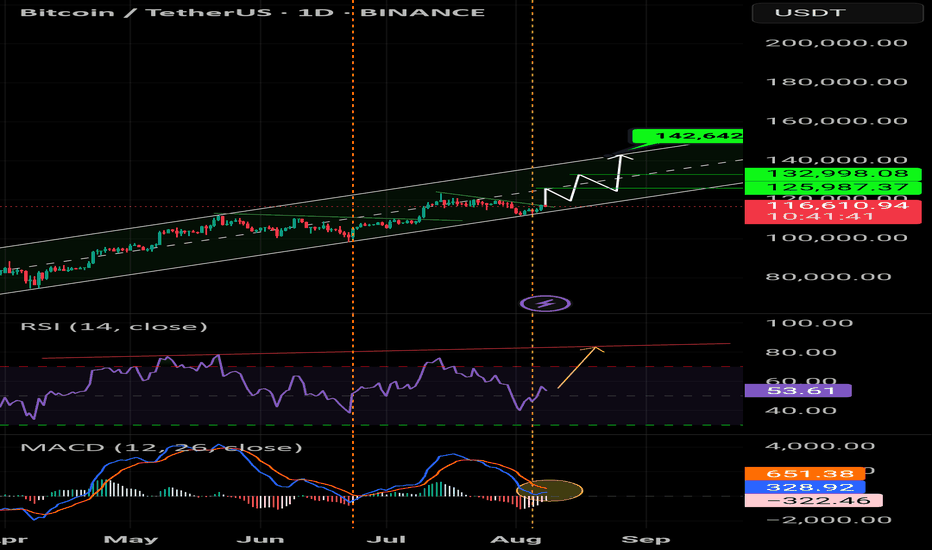
Task: Select the 132,998.08 price level label
Action: (x=833, y=174)
